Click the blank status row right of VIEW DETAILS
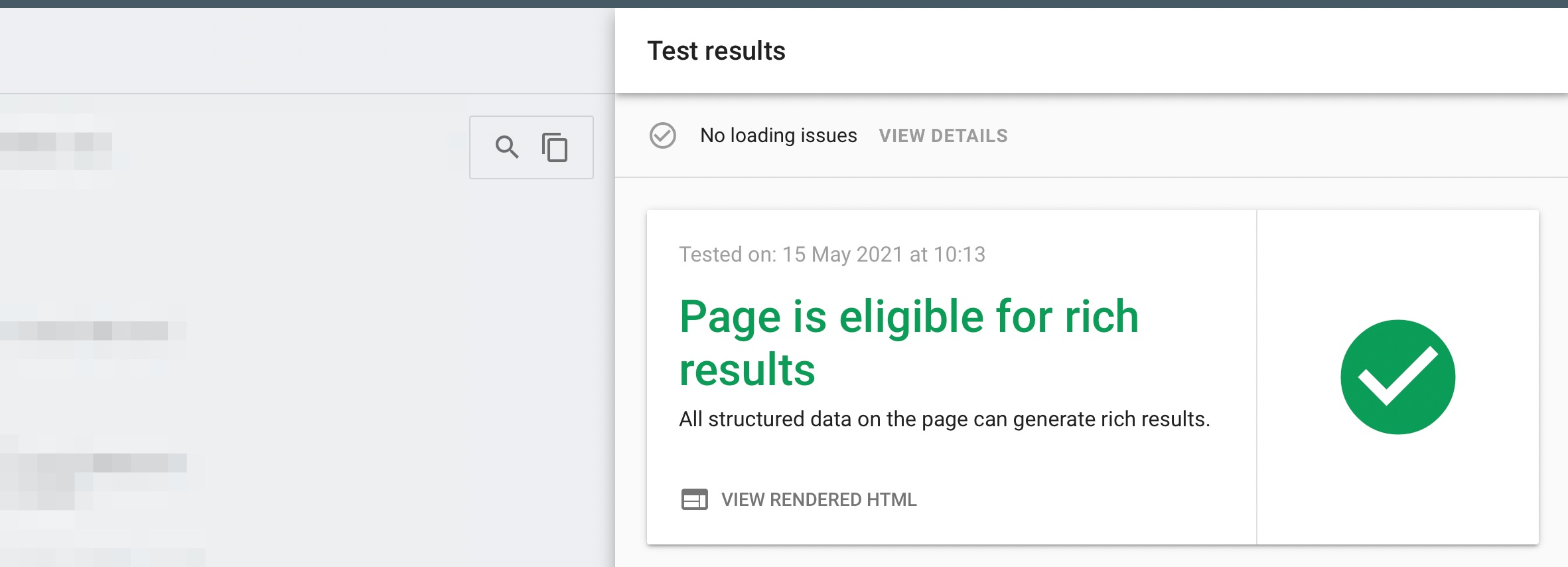 (x=1261, y=136)
